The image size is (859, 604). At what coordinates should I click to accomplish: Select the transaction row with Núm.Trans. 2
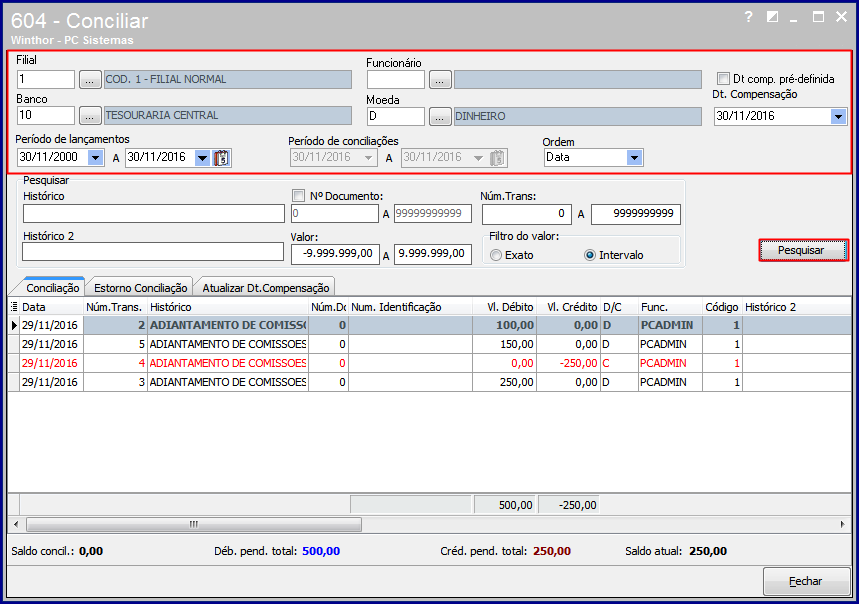(430, 325)
